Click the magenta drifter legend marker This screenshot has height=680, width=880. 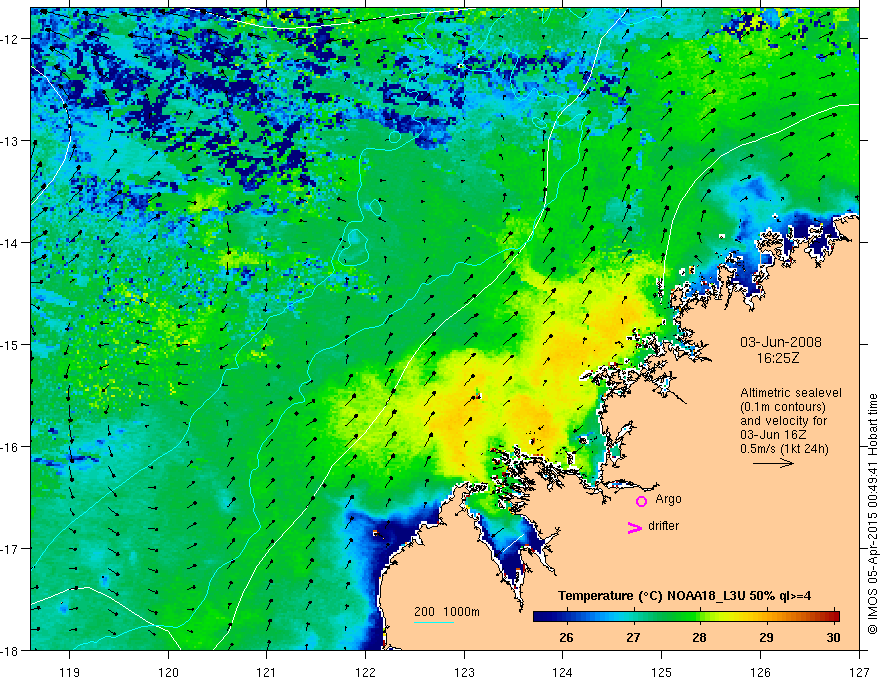point(634,527)
